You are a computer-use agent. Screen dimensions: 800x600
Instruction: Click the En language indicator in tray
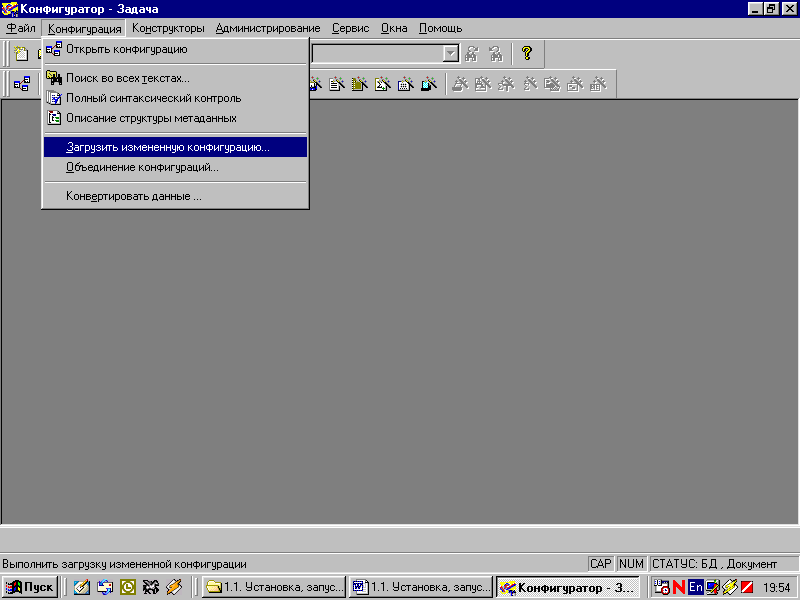pos(695,587)
